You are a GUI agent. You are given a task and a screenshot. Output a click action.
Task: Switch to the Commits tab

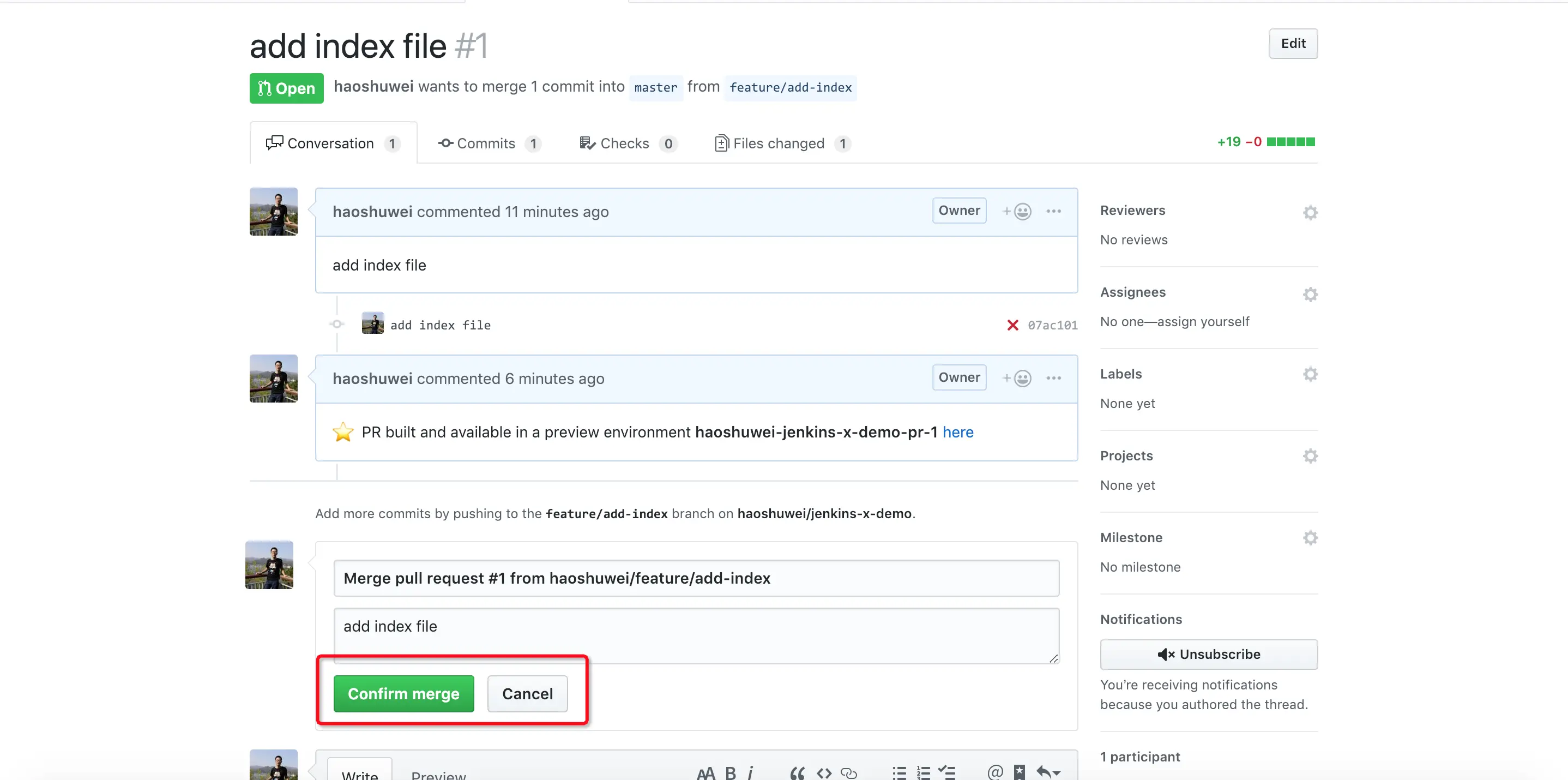tap(488, 143)
